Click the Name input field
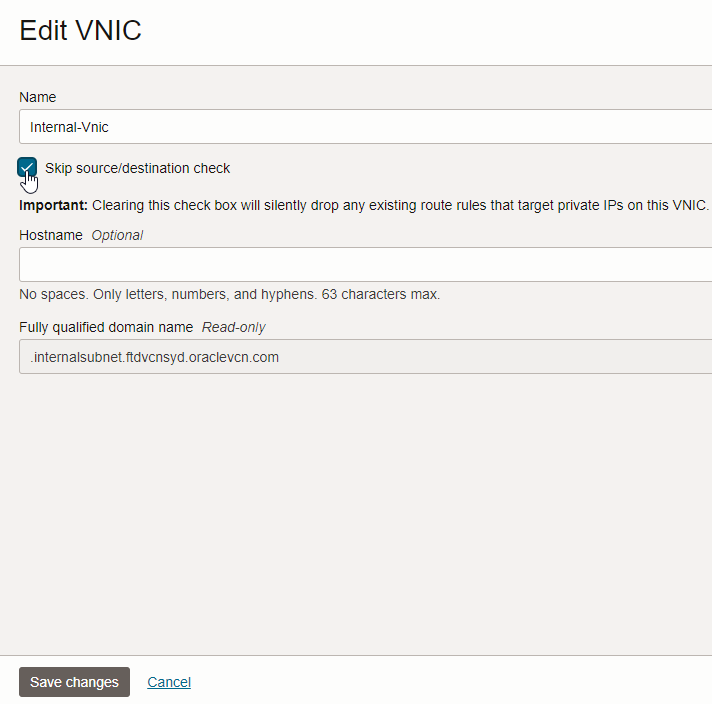The height and width of the screenshot is (704, 712). point(400,127)
